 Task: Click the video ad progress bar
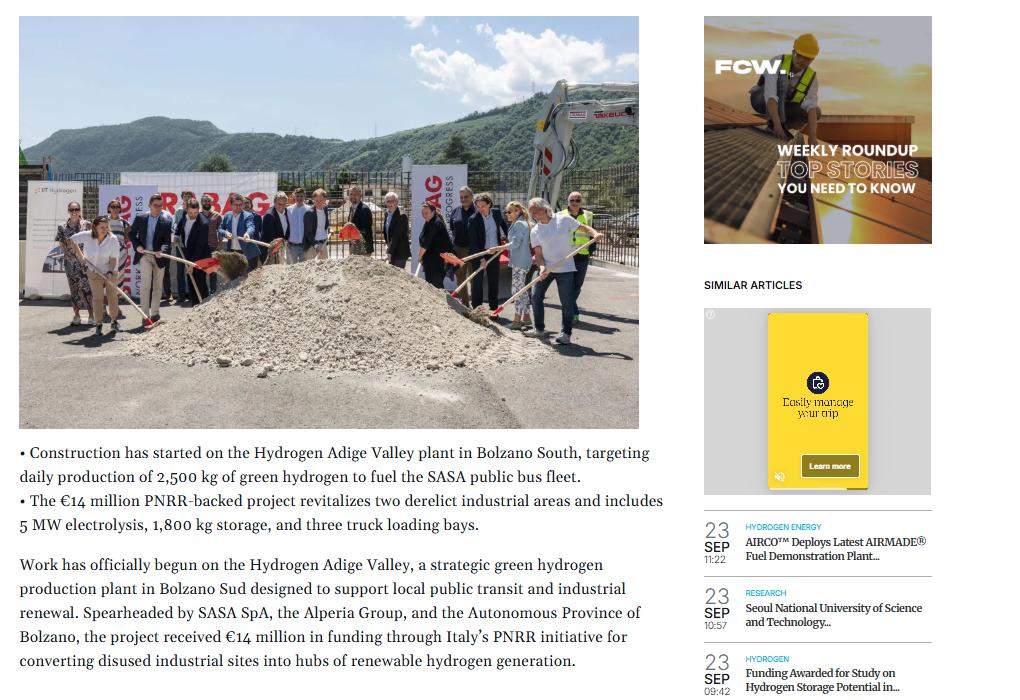coord(818,488)
